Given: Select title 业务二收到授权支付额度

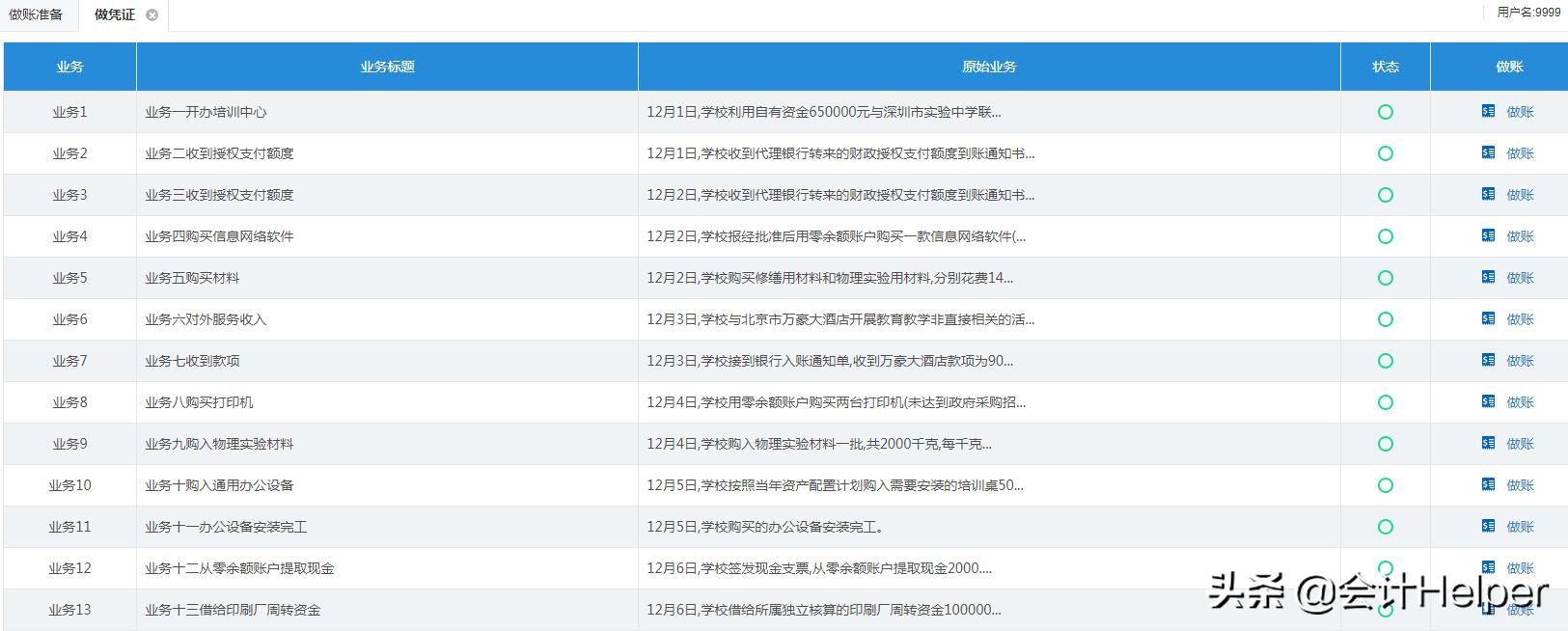Looking at the screenshot, I should 219,153.
